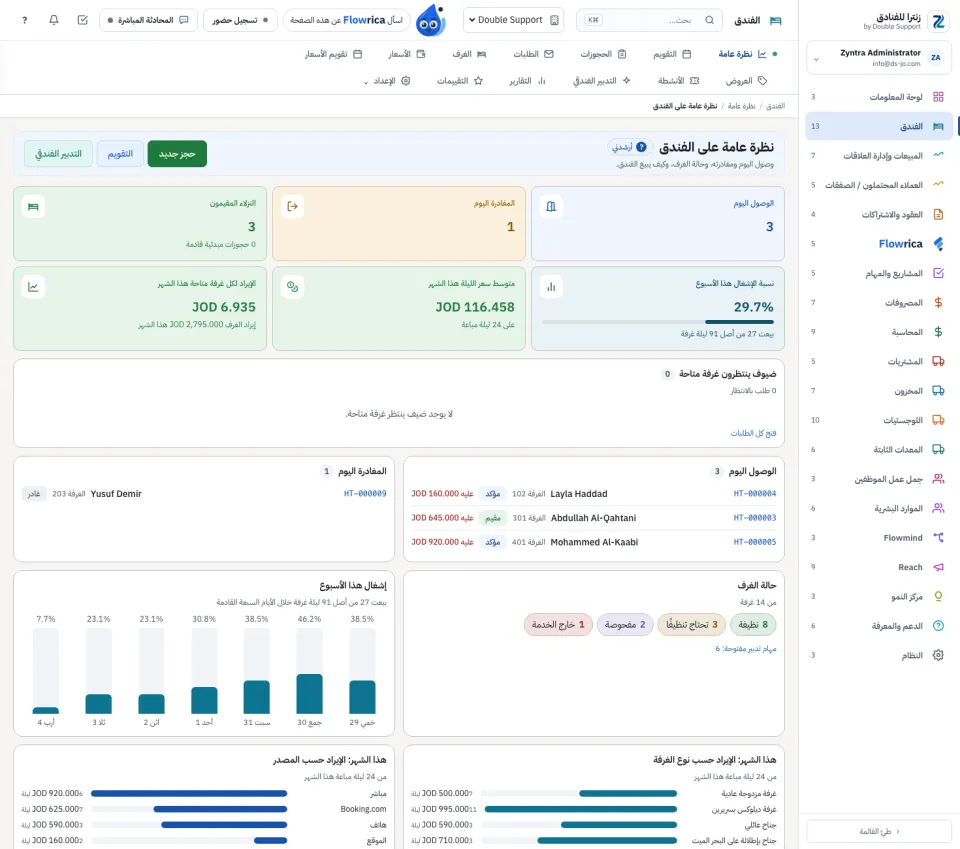This screenshot has height=849, width=960.
Task: Click the dashboard grid icon for لوحة المعلومات
Action: [x=938, y=97]
